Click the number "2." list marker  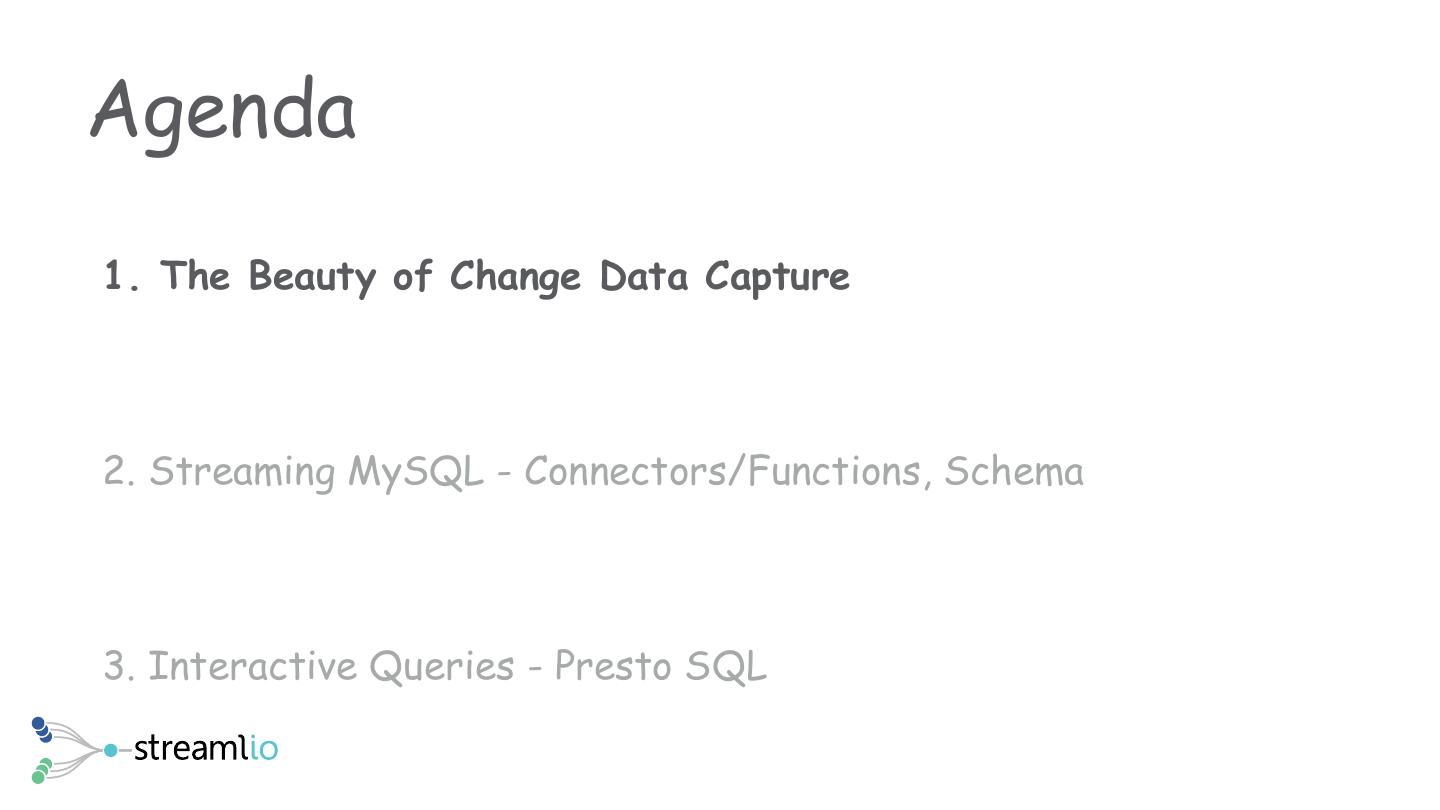pyautogui.click(x=119, y=471)
